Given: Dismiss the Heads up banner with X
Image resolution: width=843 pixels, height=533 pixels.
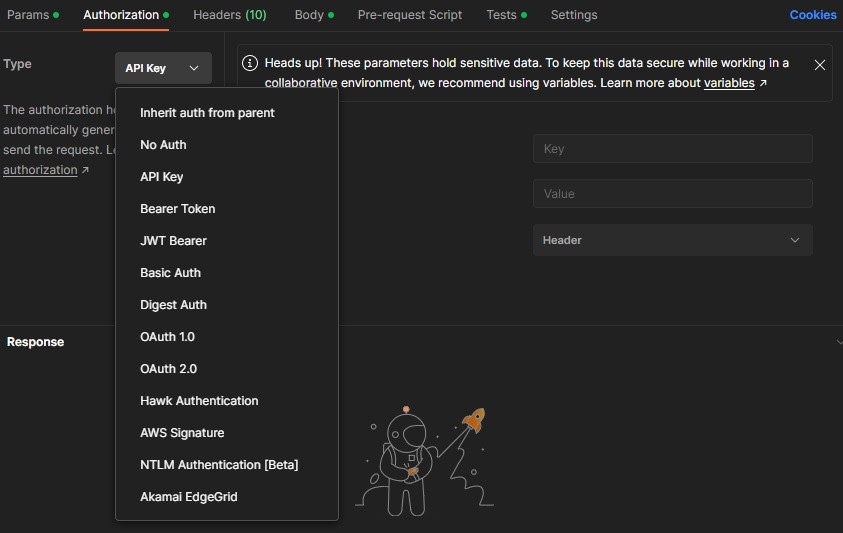Looking at the screenshot, I should [819, 65].
